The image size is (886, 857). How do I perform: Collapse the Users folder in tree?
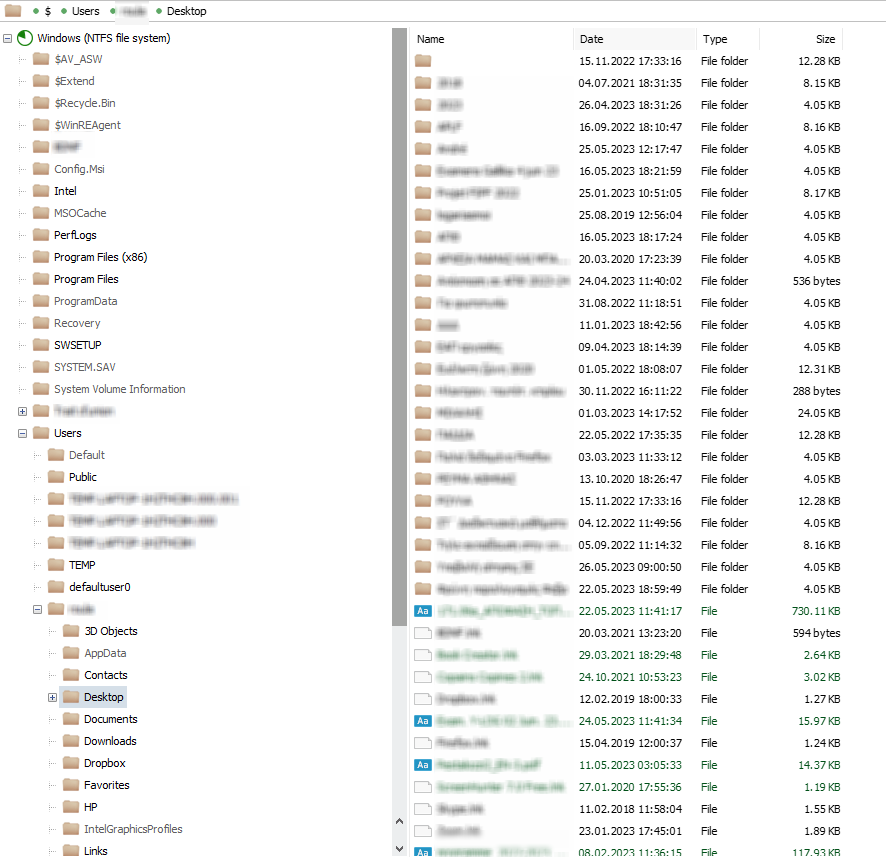click(23, 433)
